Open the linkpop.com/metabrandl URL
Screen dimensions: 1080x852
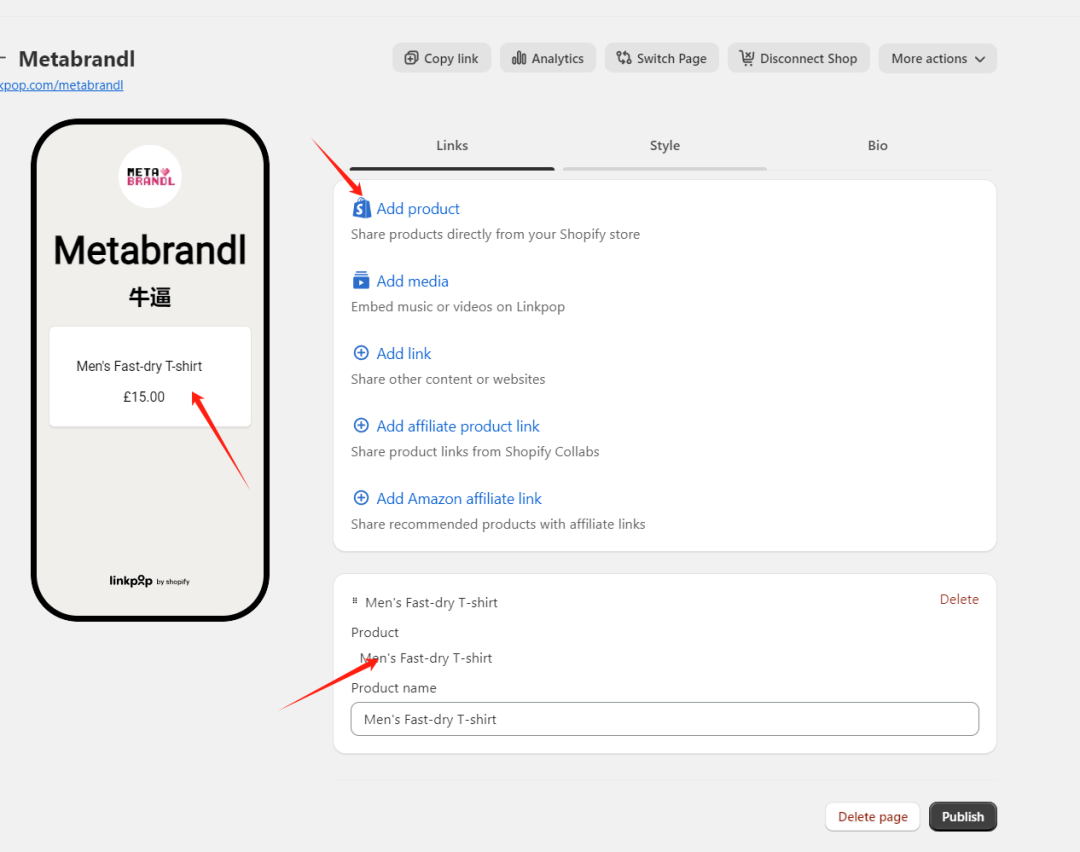(x=61, y=85)
